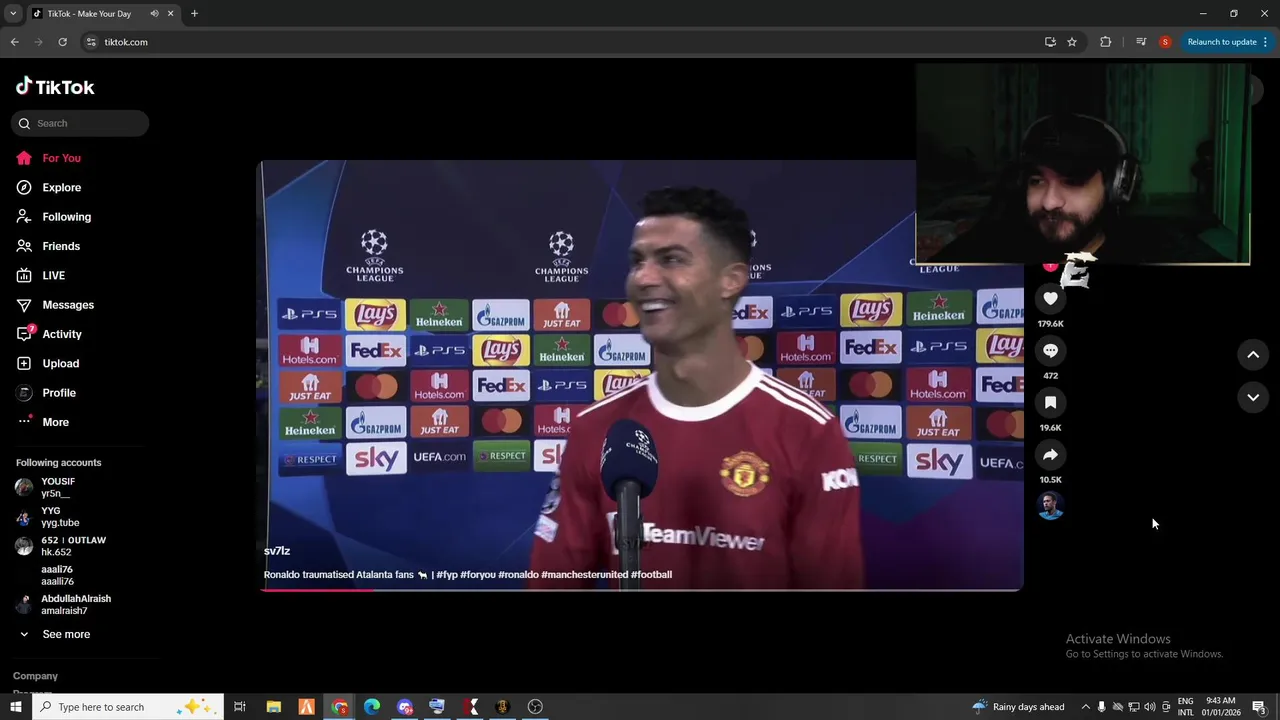Open the clock and calendar flyout

[x=1221, y=707]
